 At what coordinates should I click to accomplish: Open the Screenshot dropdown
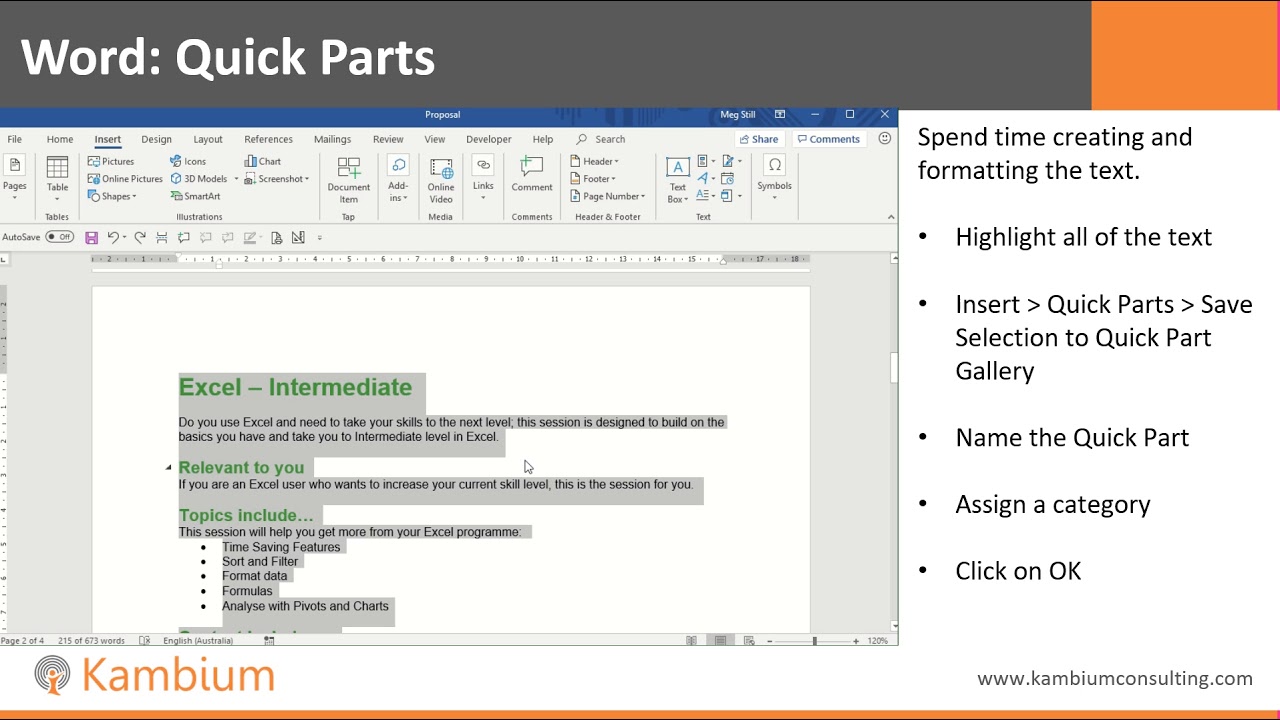point(277,179)
